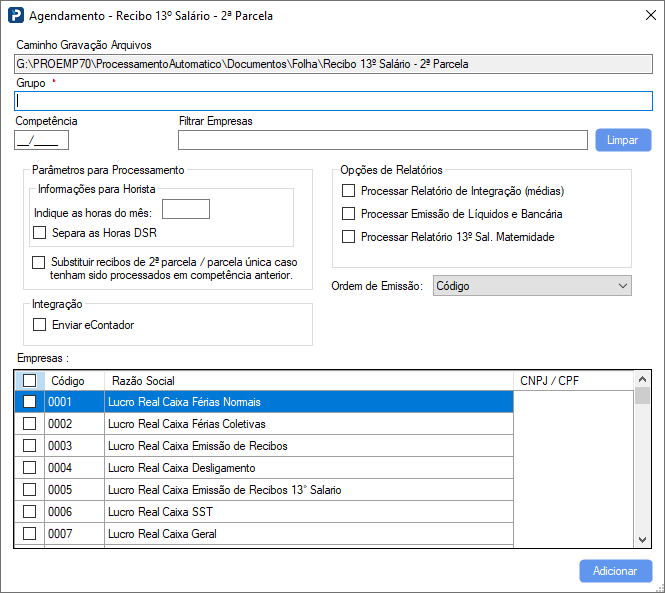
Task: Enable Processar Relatório de Integração (médias)
Action: pyautogui.click(x=349, y=190)
